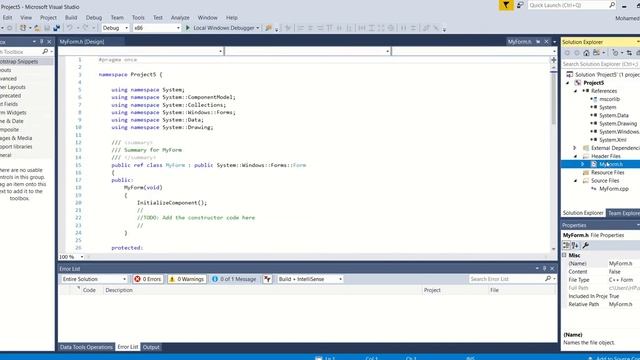Click the Save toolbar icon

click(x=47, y=28)
